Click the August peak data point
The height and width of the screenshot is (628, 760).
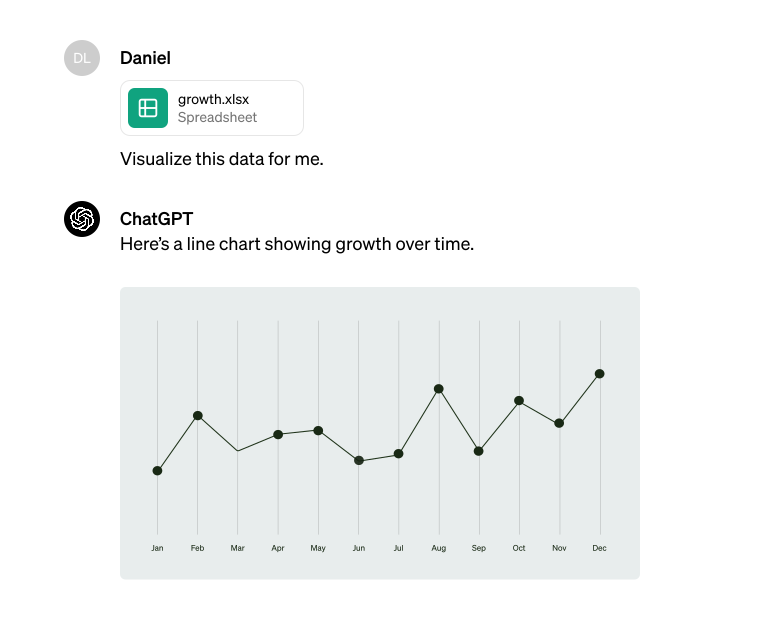[439, 388]
